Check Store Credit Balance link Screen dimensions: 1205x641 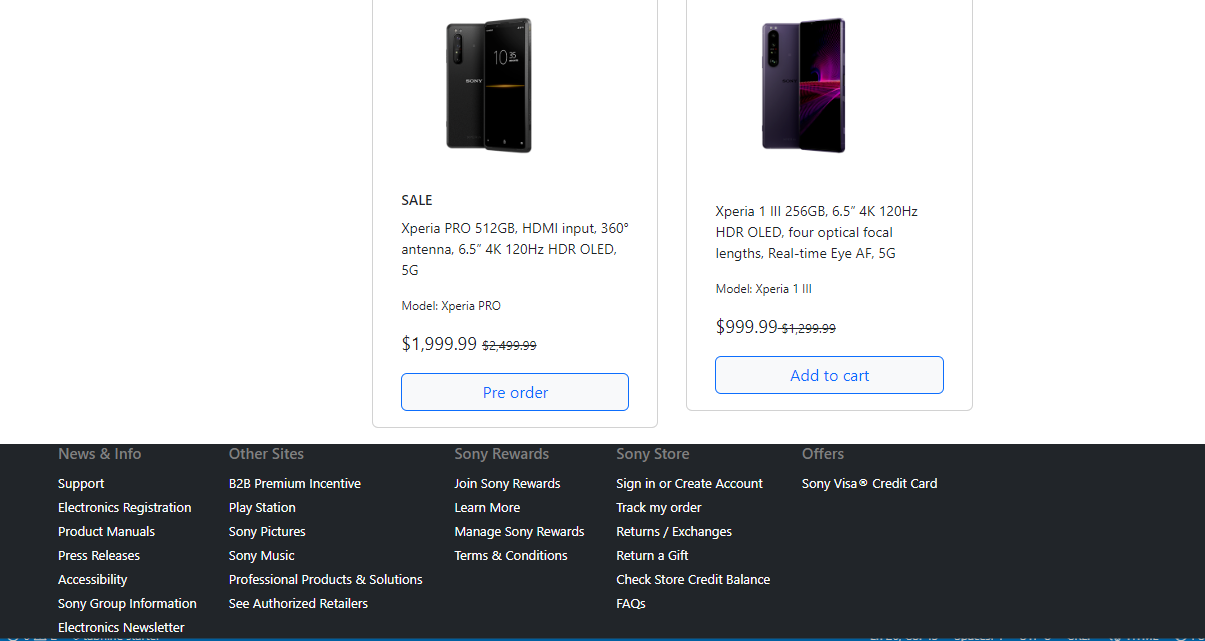point(693,580)
